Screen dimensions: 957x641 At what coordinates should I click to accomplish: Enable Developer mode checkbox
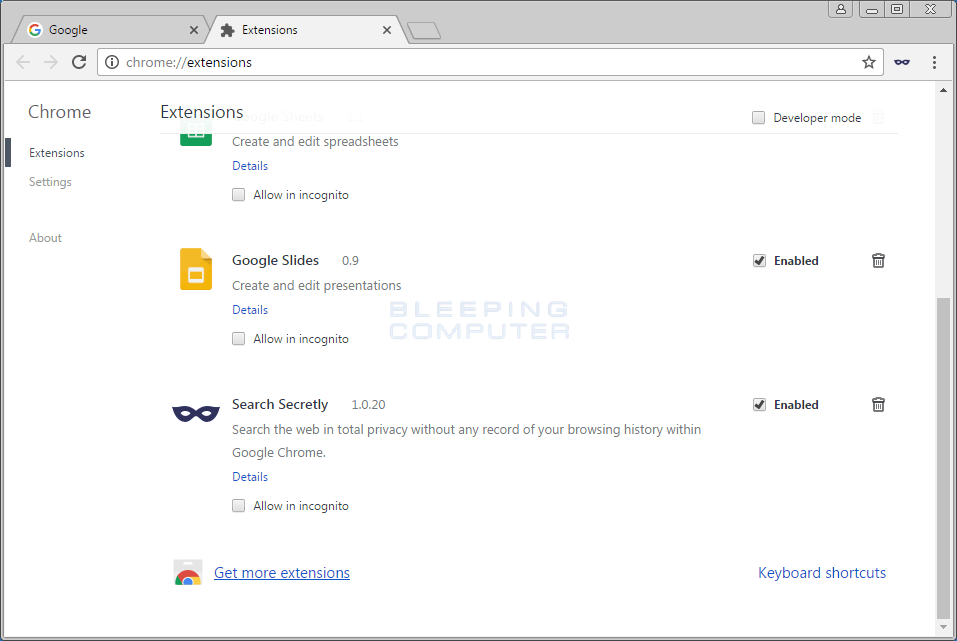pos(758,118)
